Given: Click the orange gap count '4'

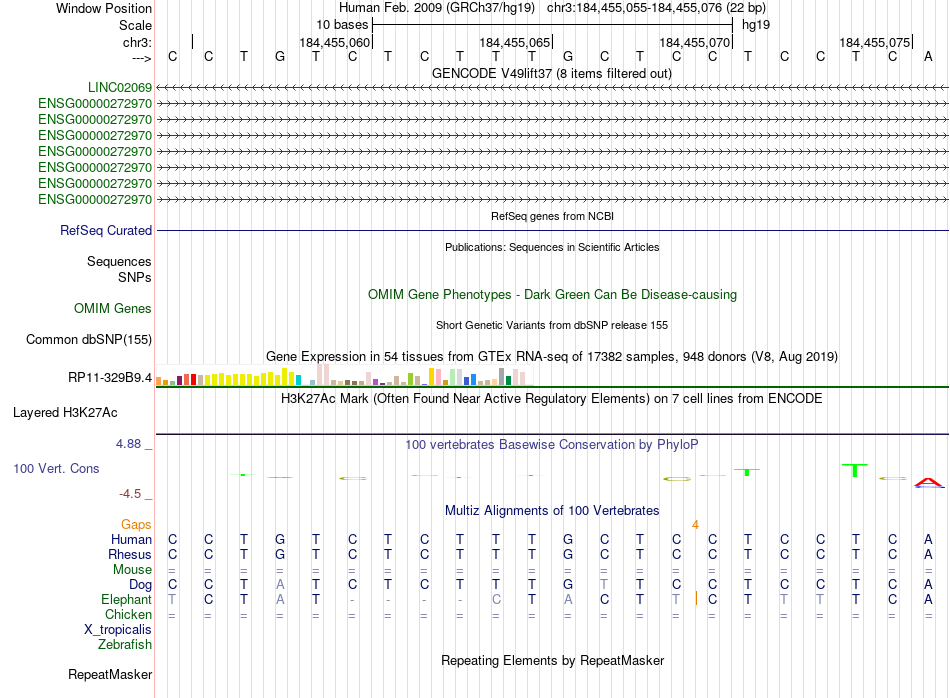Looking at the screenshot, I should click(696, 525).
